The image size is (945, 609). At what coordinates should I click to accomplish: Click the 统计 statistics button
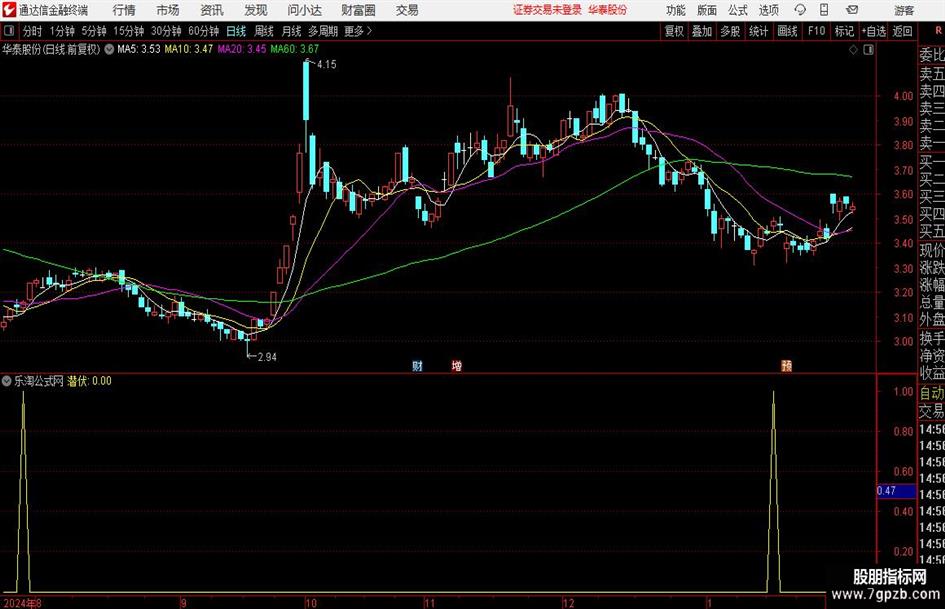[x=758, y=31]
